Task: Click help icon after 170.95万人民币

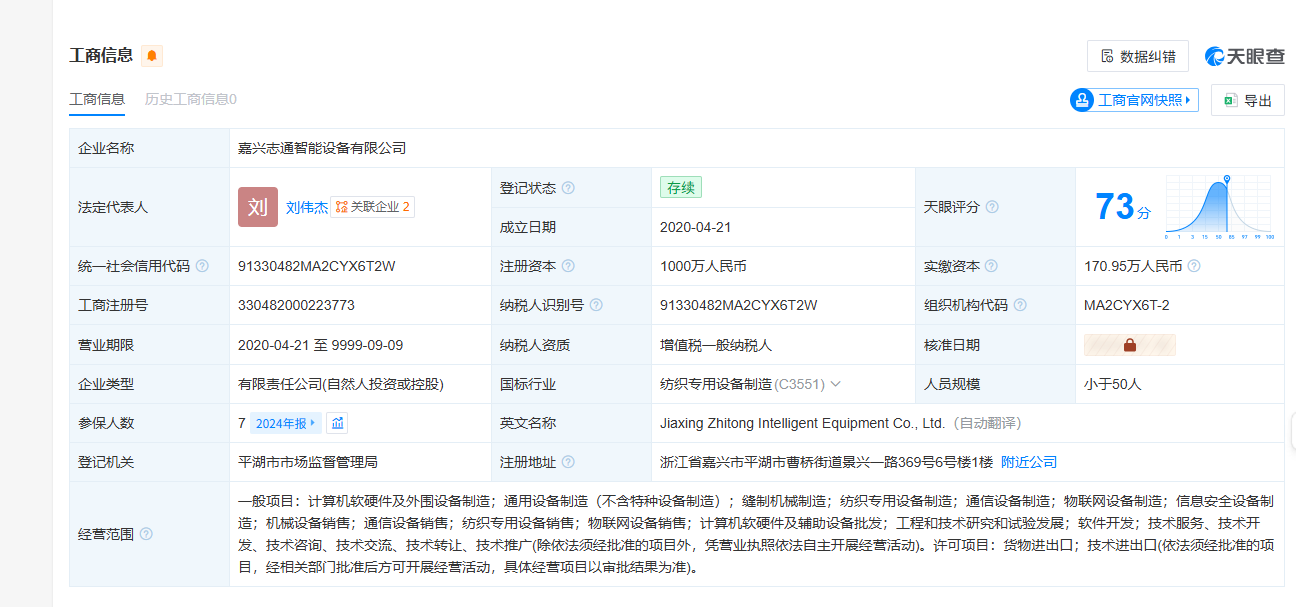Action: (x=1194, y=266)
